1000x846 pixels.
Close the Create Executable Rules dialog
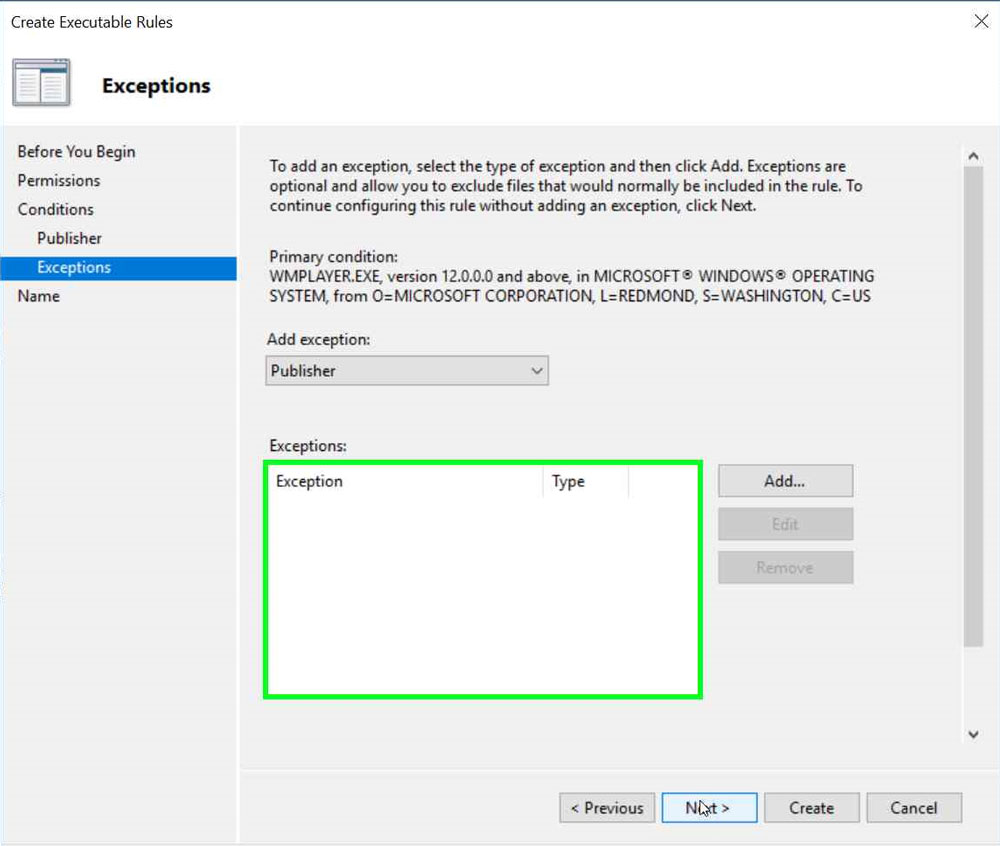tap(981, 21)
